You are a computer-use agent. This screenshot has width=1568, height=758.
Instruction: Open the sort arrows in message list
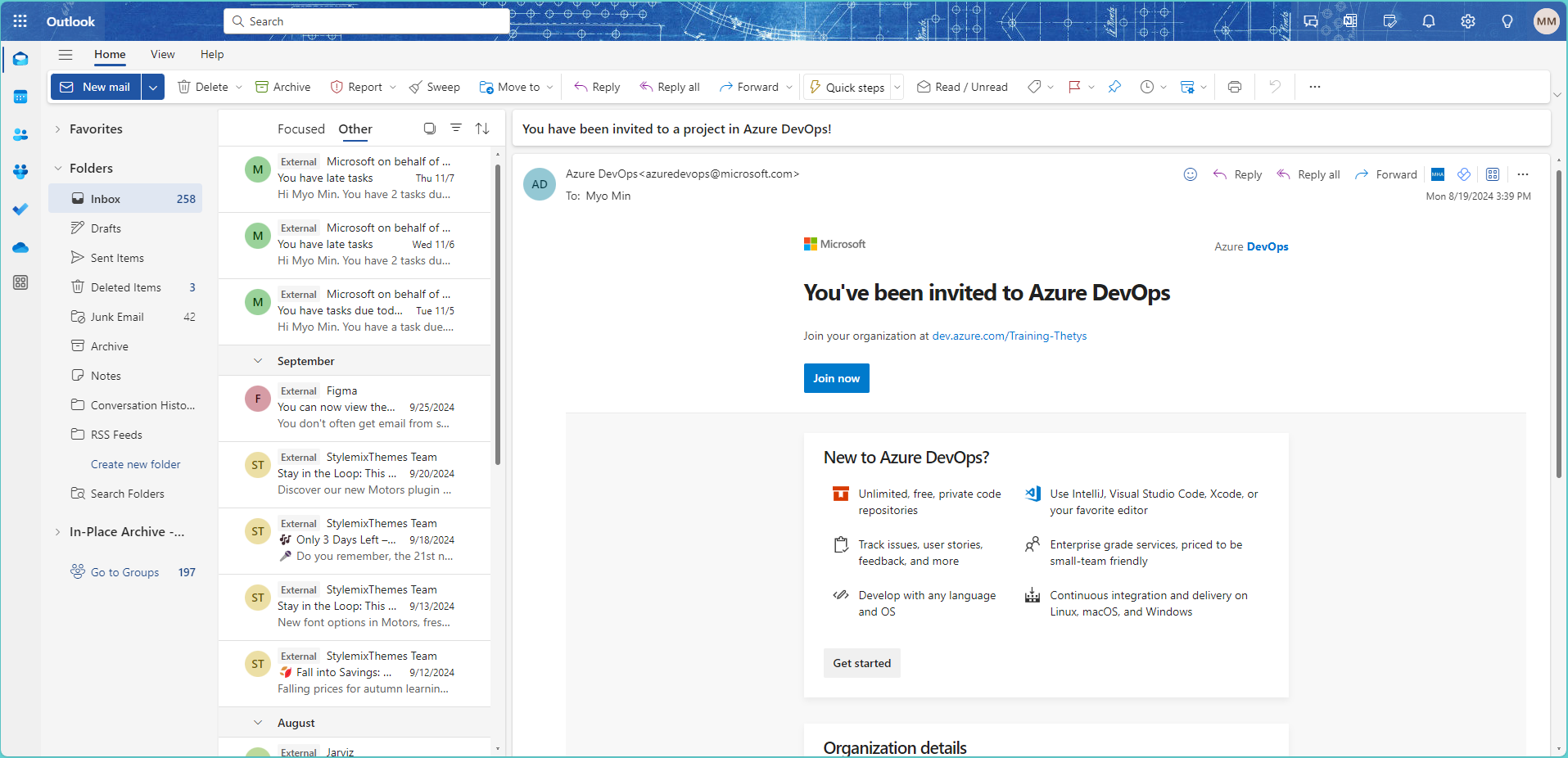click(x=482, y=129)
